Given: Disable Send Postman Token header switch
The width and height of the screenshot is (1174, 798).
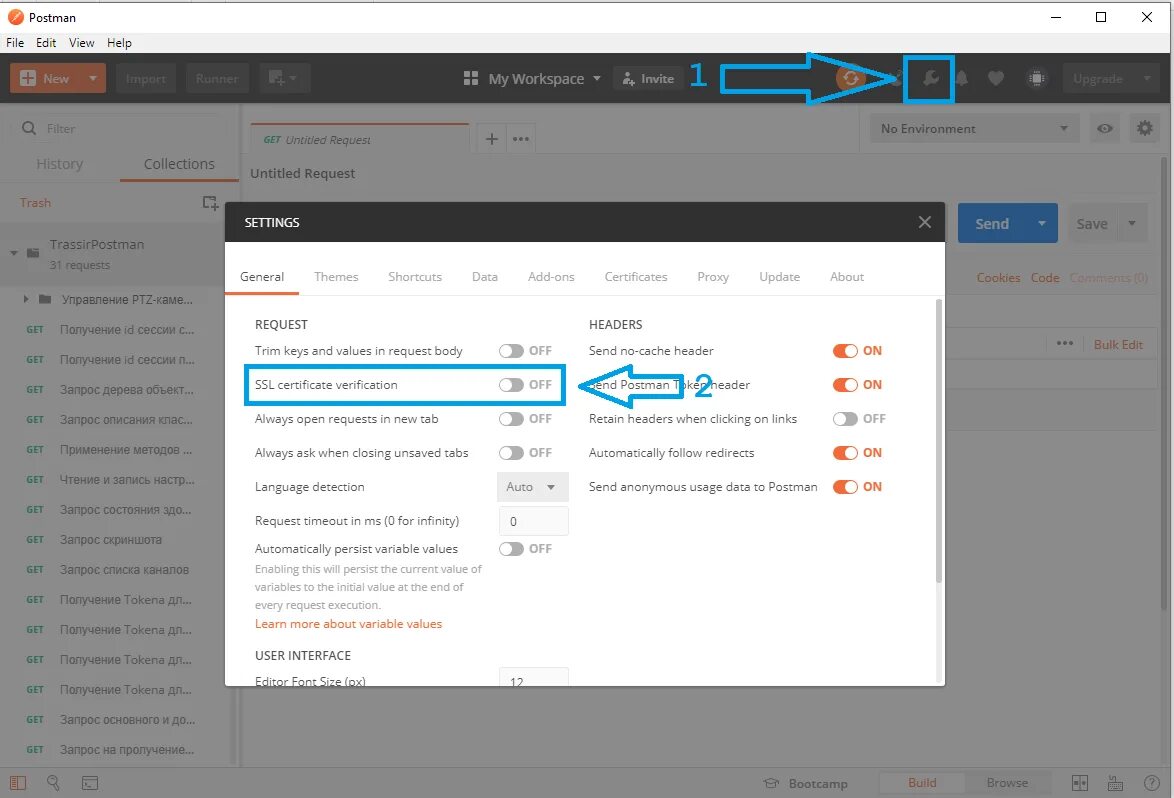Looking at the screenshot, I should pyautogui.click(x=845, y=385).
